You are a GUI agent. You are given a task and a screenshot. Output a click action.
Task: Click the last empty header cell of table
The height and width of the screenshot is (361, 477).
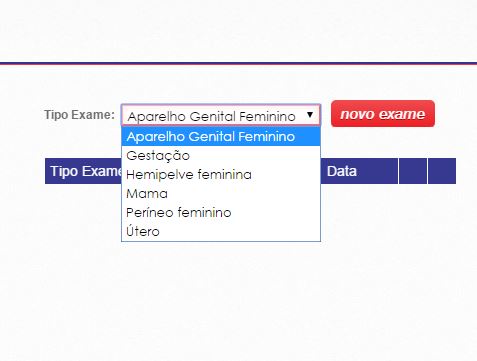point(442,171)
